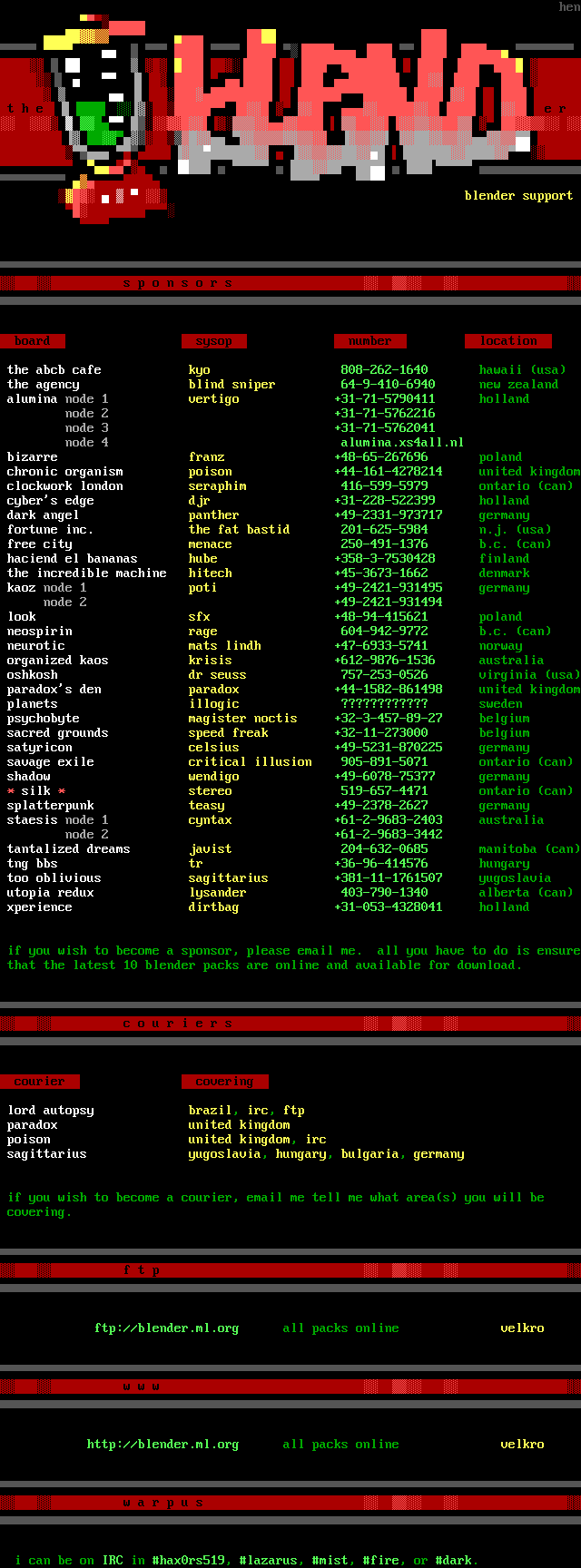Click the "covering" column header
The height and width of the screenshot is (1568, 581).
[x=224, y=1082]
